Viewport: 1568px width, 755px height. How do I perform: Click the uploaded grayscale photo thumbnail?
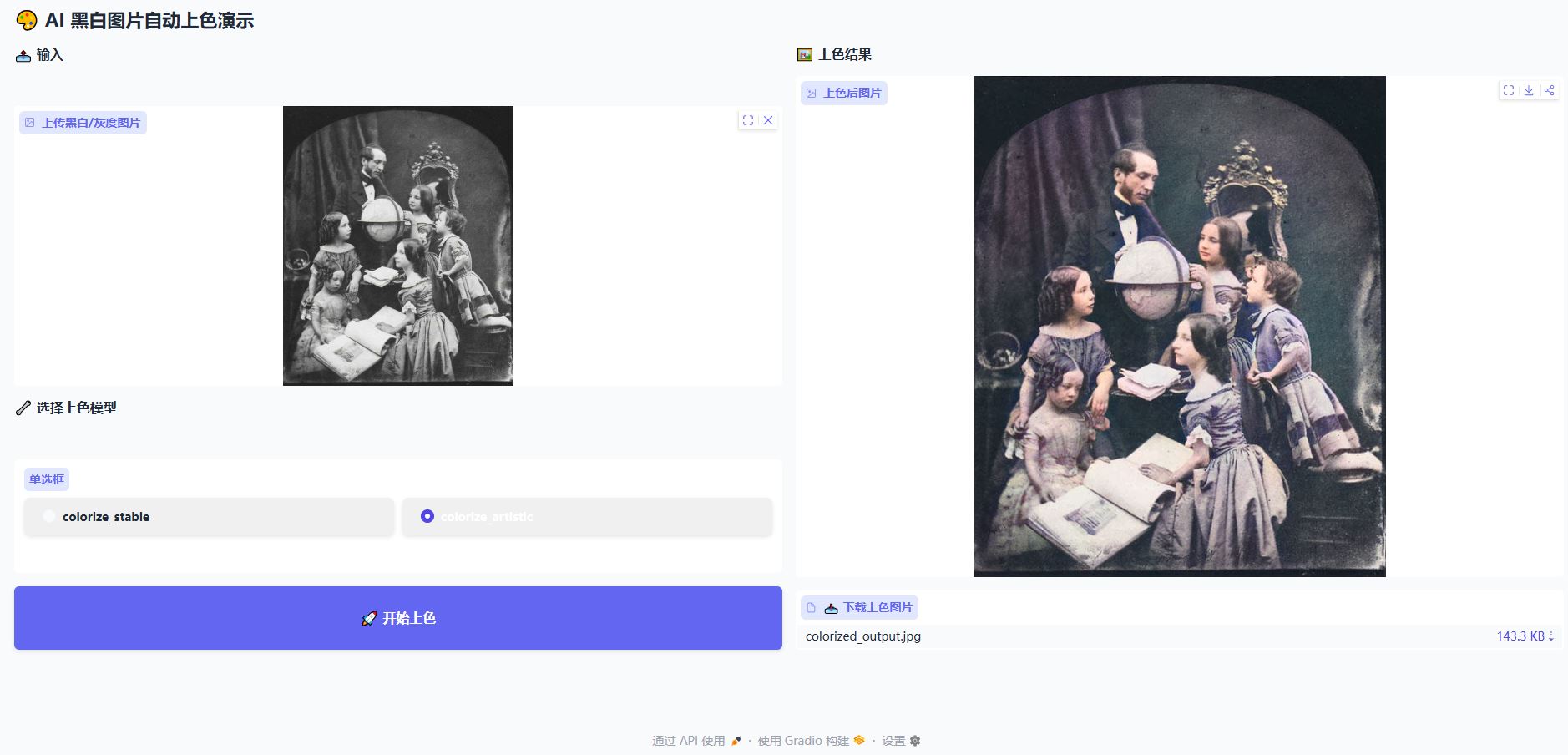[x=398, y=246]
